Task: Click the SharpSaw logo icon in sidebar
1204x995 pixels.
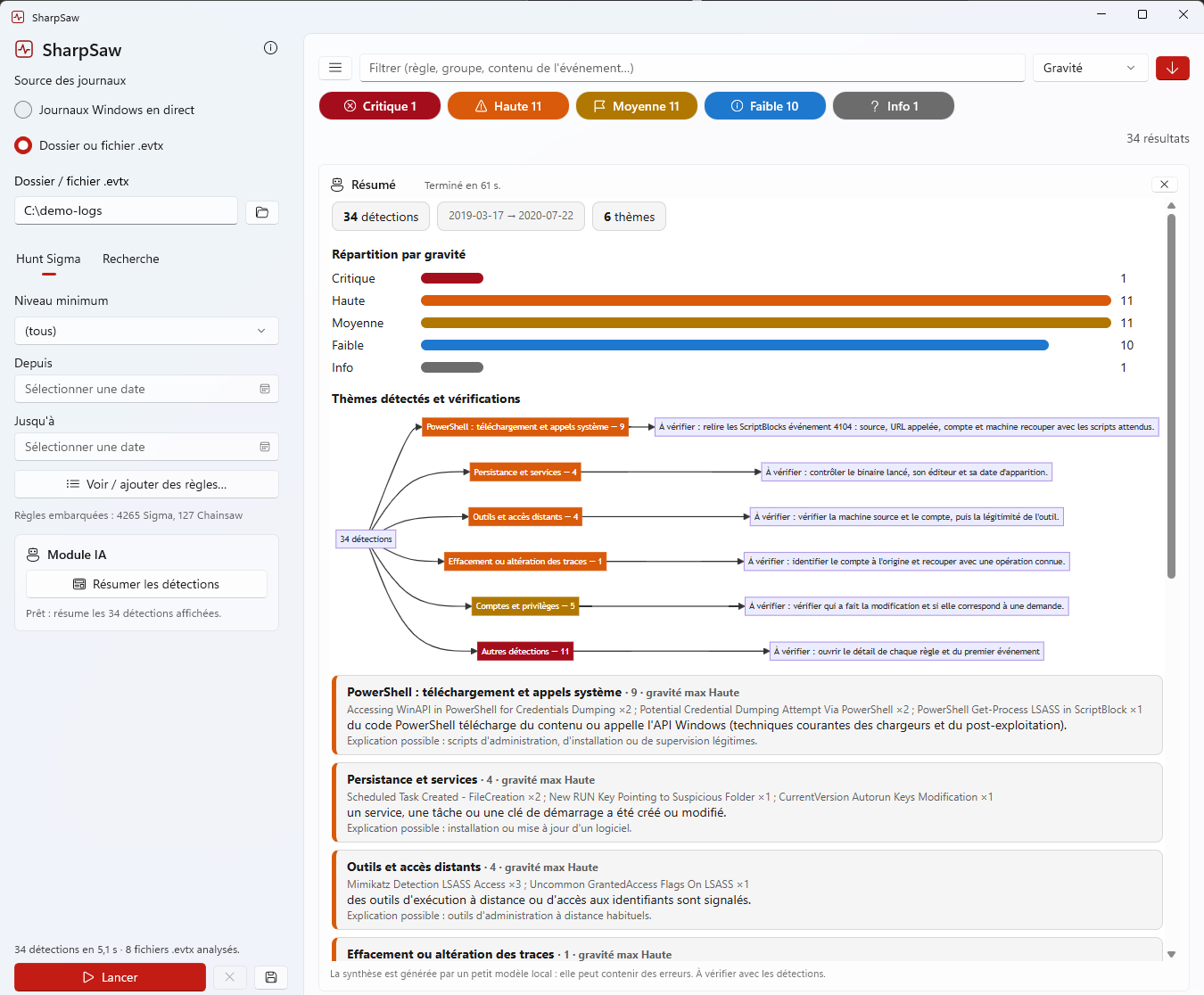Action: 24,50
